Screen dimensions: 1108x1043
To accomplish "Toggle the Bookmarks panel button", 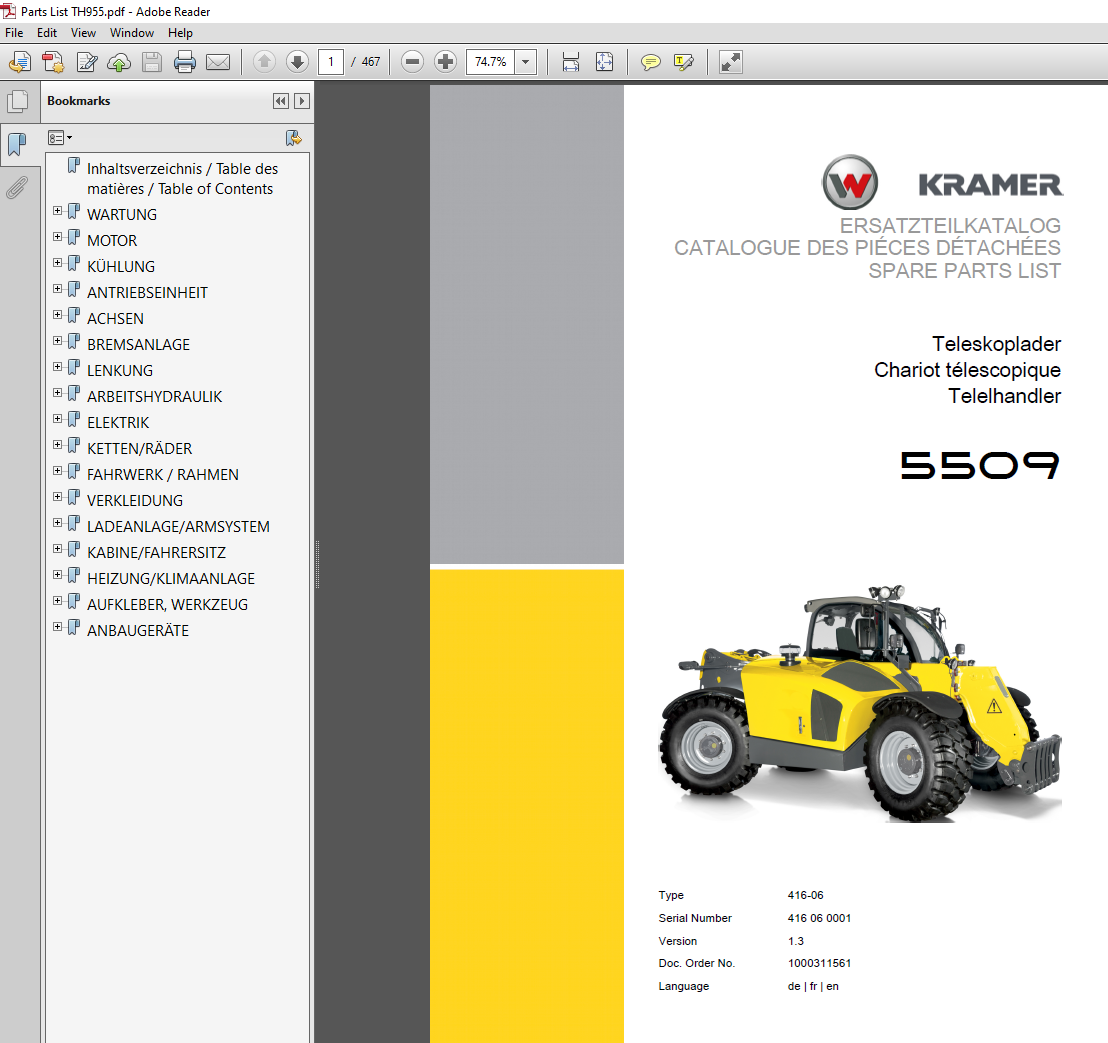I will point(17,144).
